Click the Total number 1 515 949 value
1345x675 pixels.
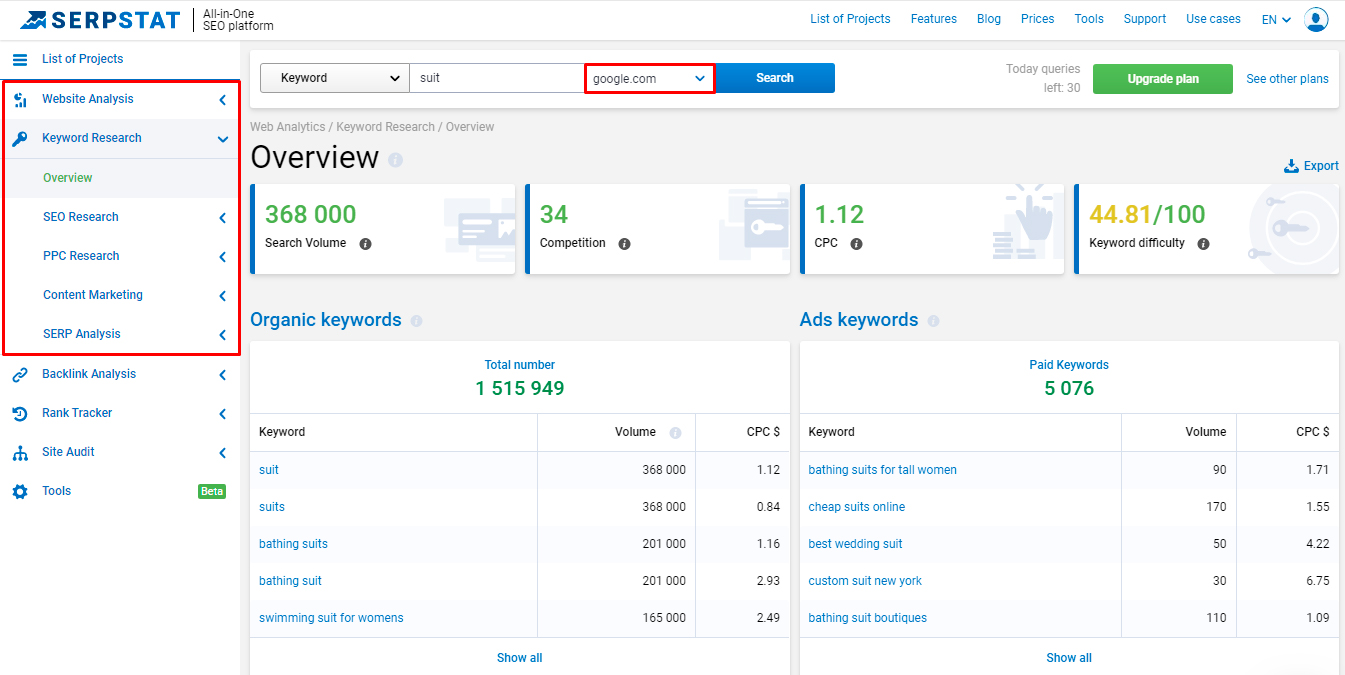(520, 388)
